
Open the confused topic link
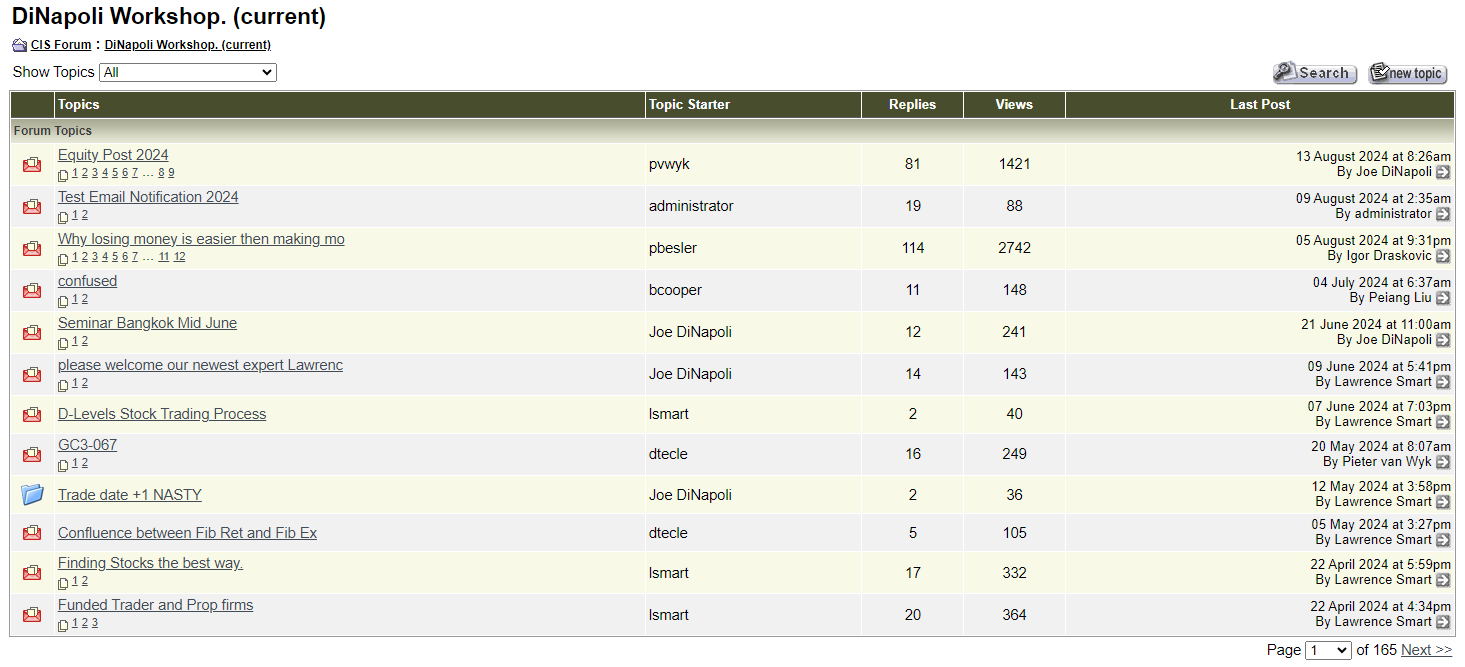point(87,281)
